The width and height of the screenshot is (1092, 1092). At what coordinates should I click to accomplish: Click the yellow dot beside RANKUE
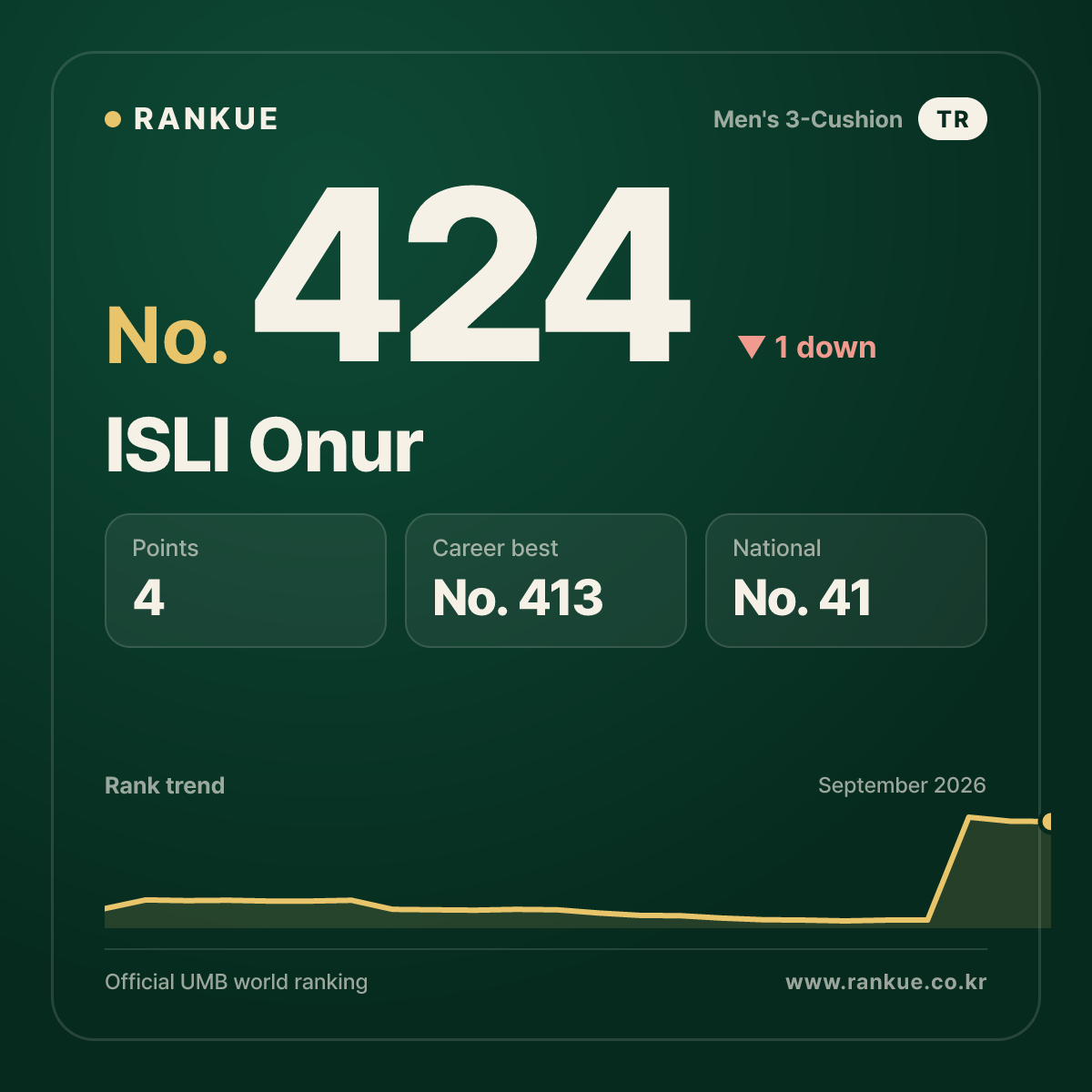coord(113,119)
